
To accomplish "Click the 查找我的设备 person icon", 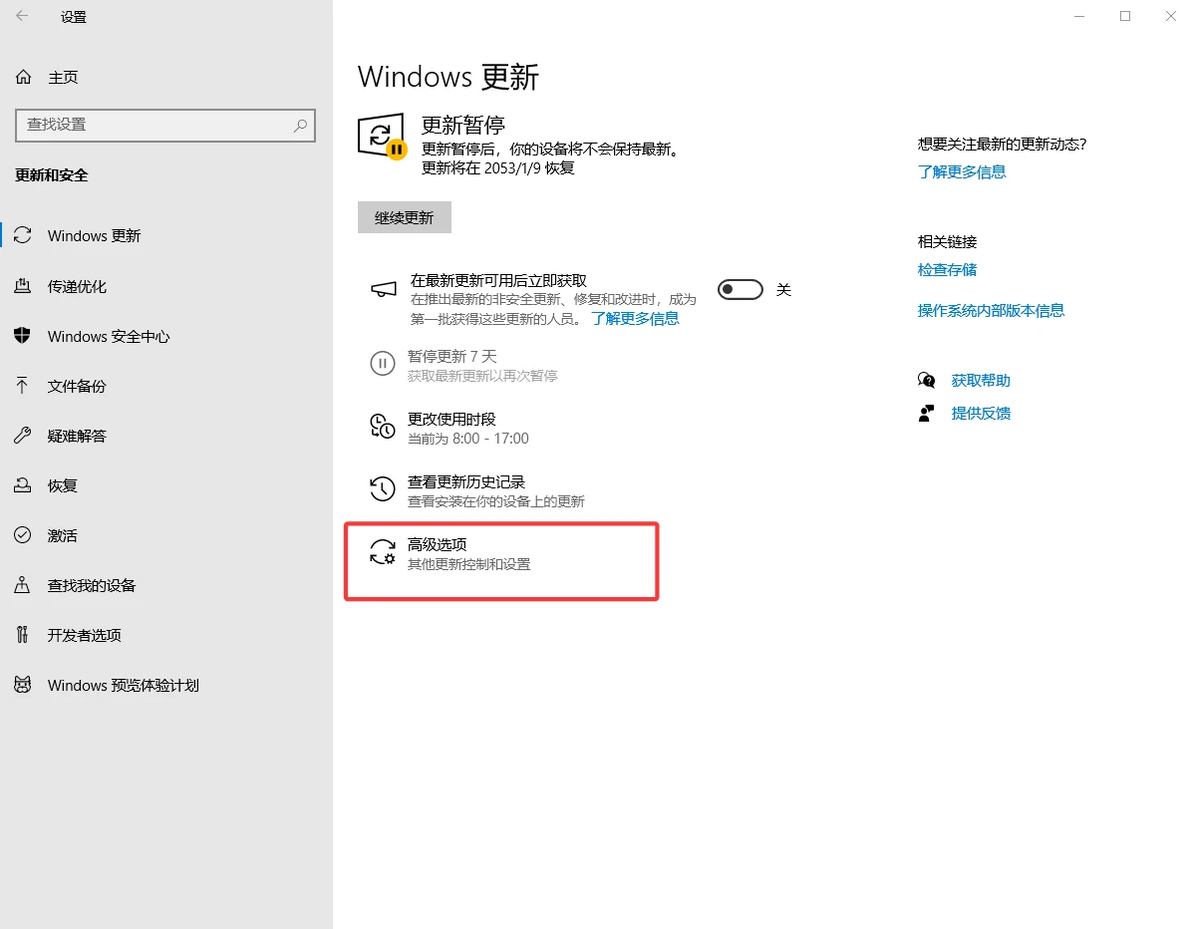I will (23, 585).
